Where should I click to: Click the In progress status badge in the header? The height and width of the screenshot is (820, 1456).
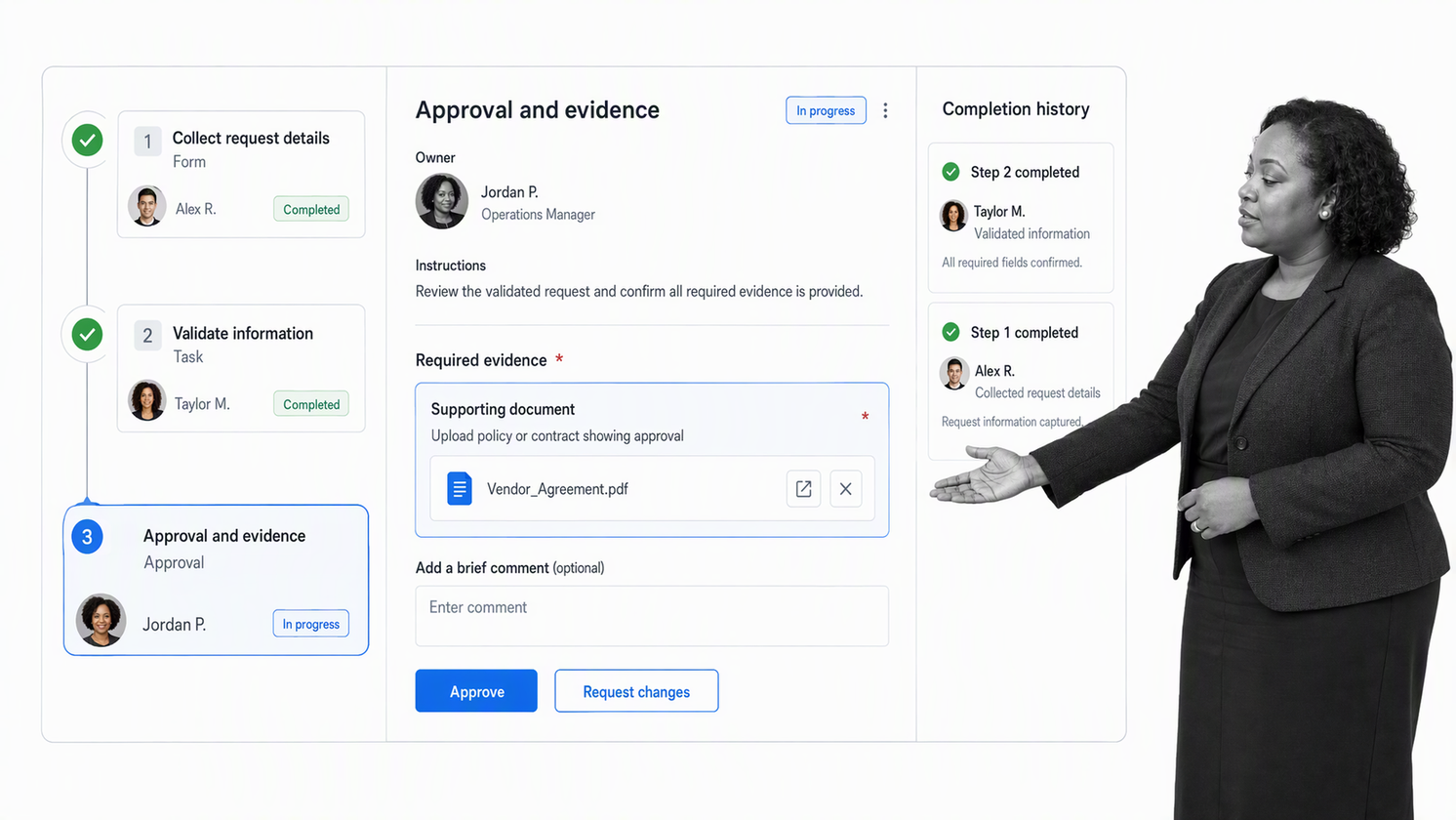tap(826, 110)
